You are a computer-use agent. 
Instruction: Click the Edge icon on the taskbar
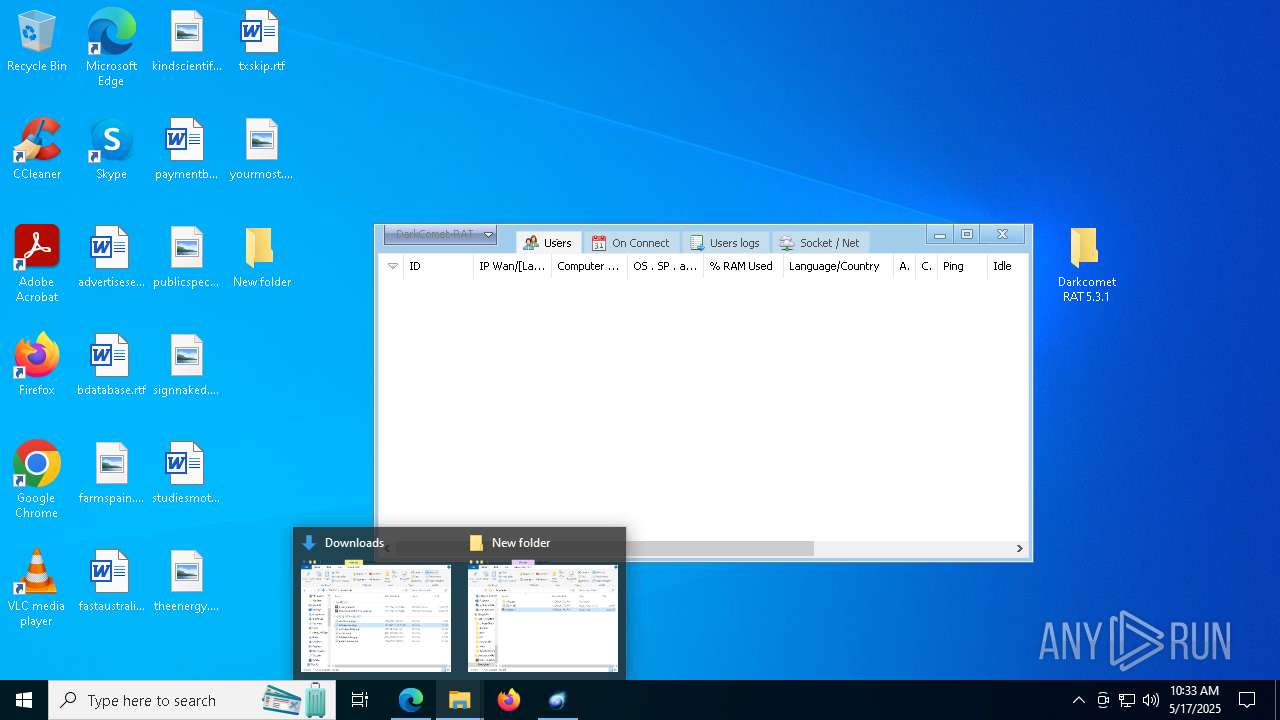tap(411, 700)
